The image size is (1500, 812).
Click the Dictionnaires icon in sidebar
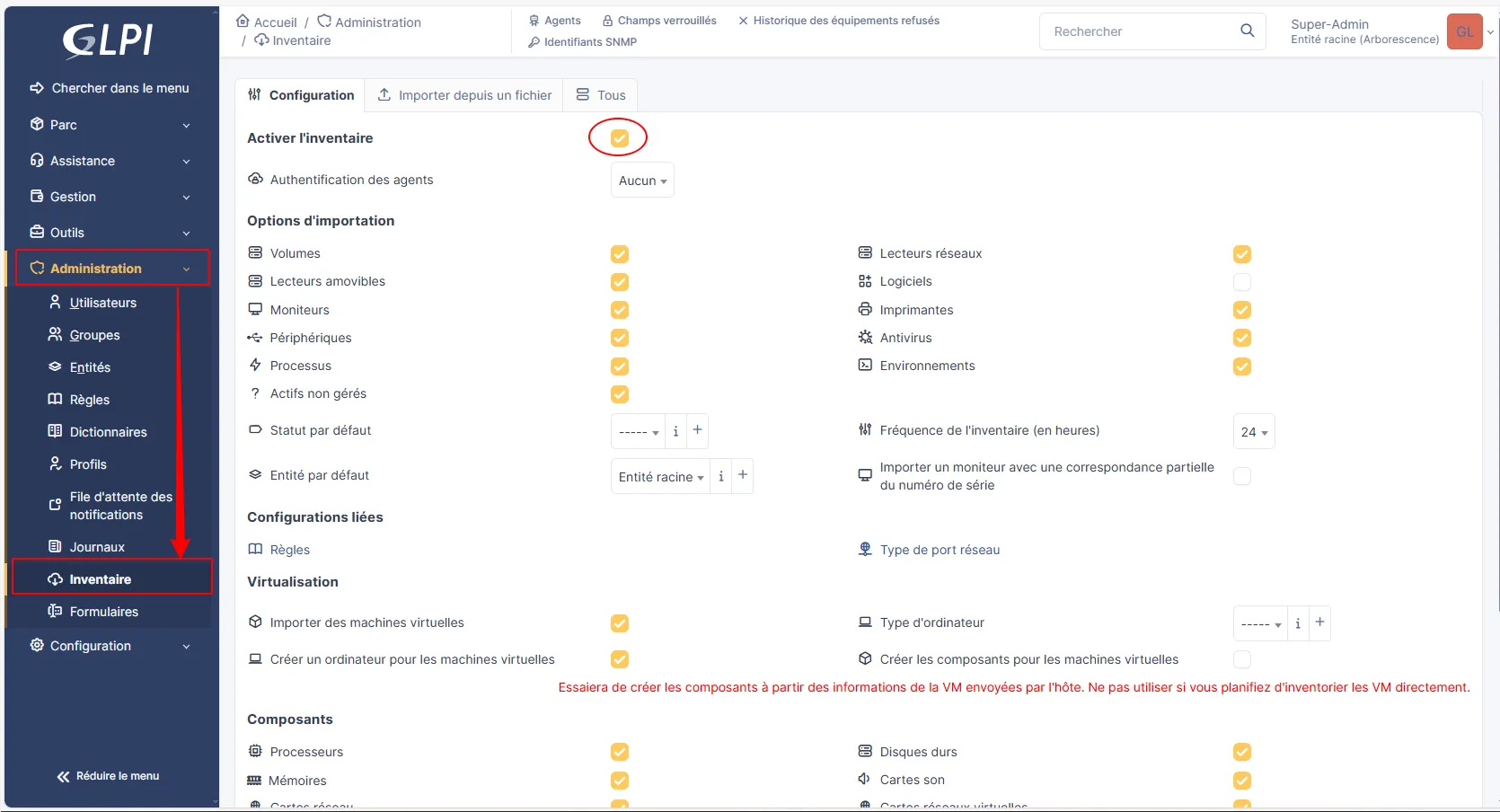click(x=55, y=431)
